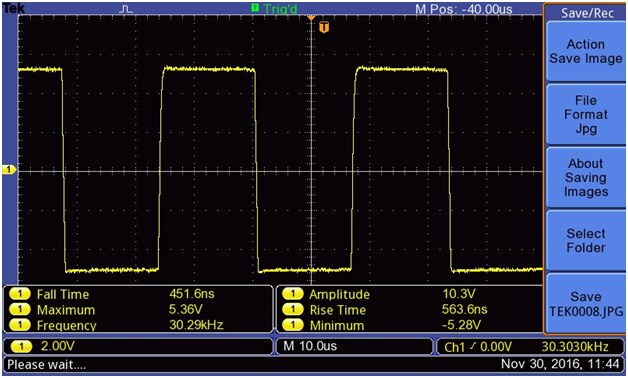628x378 pixels.
Task: Click the channel 1 badge beside Amplitude
Action: point(292,294)
